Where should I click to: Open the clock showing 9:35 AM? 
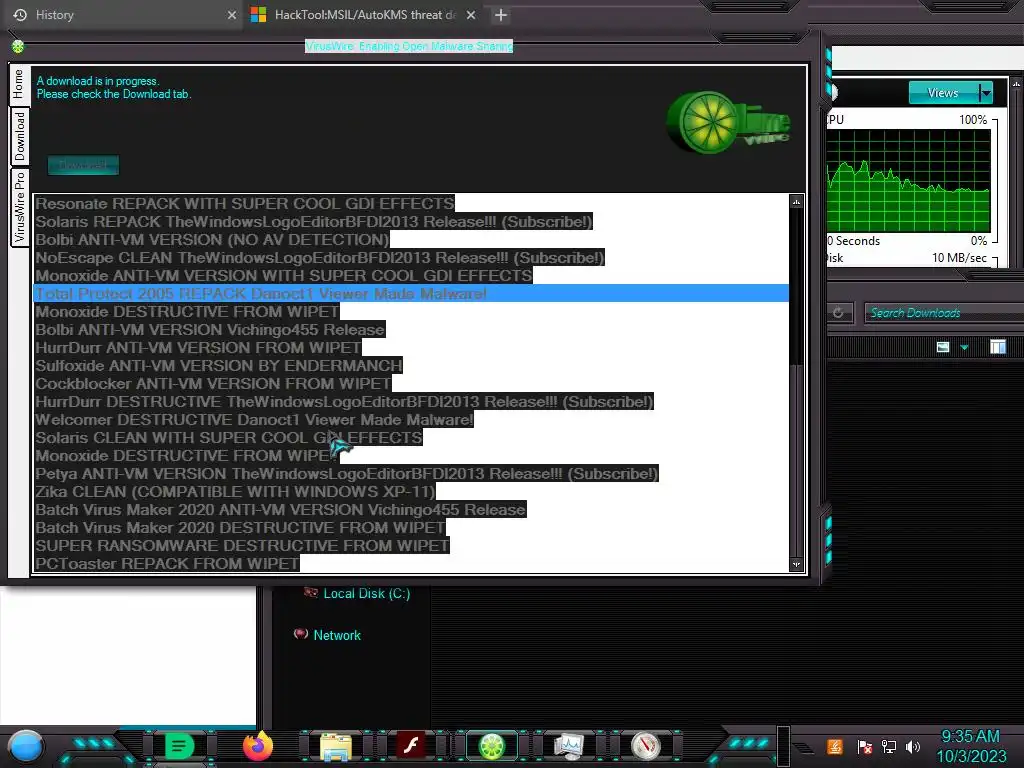(x=970, y=746)
